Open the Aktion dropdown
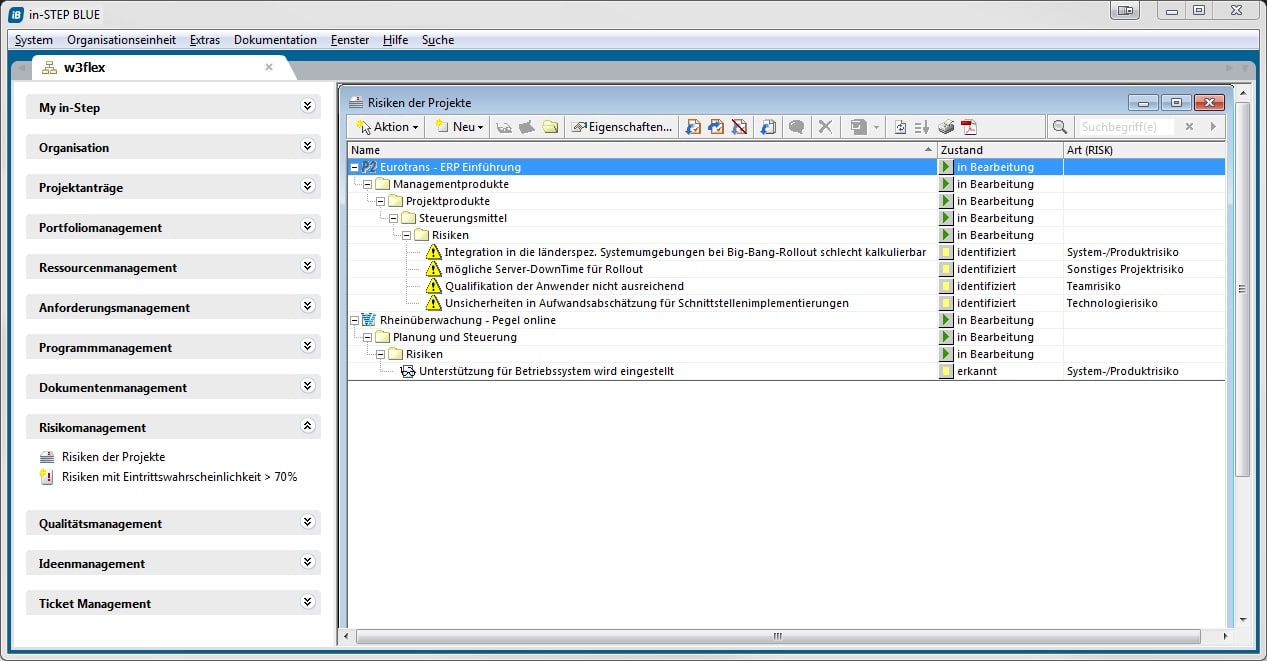Screen dimensions: 1267x661 (x=388, y=127)
